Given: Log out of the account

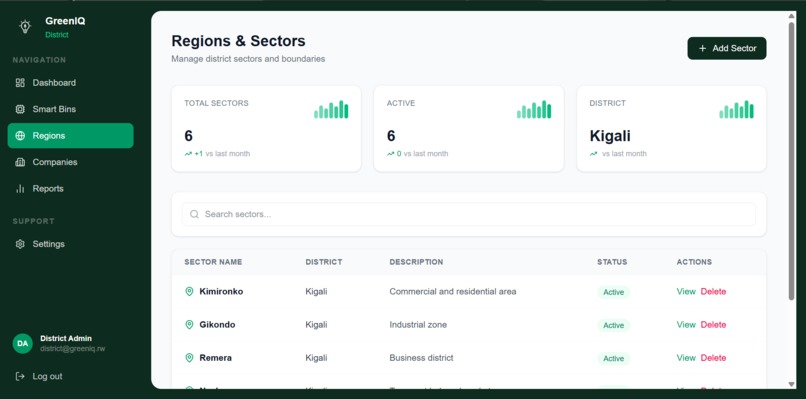Looking at the screenshot, I should (x=39, y=376).
